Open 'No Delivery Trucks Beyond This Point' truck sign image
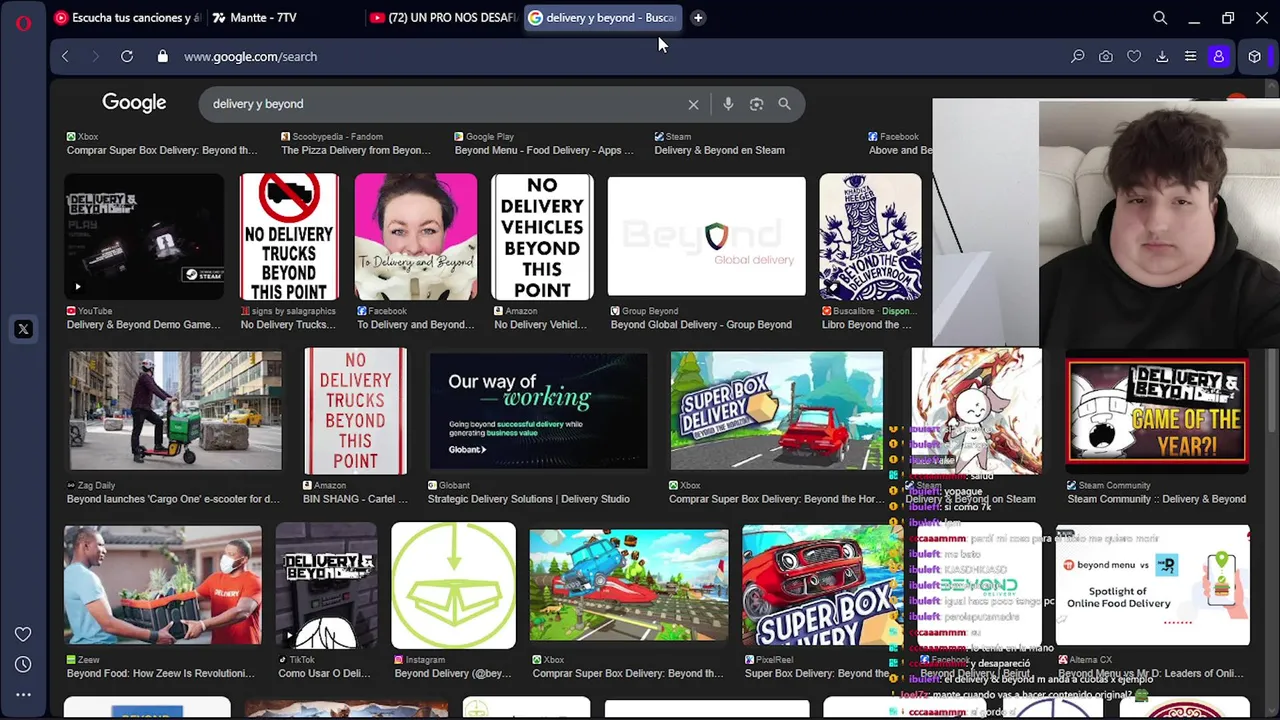 coord(289,236)
